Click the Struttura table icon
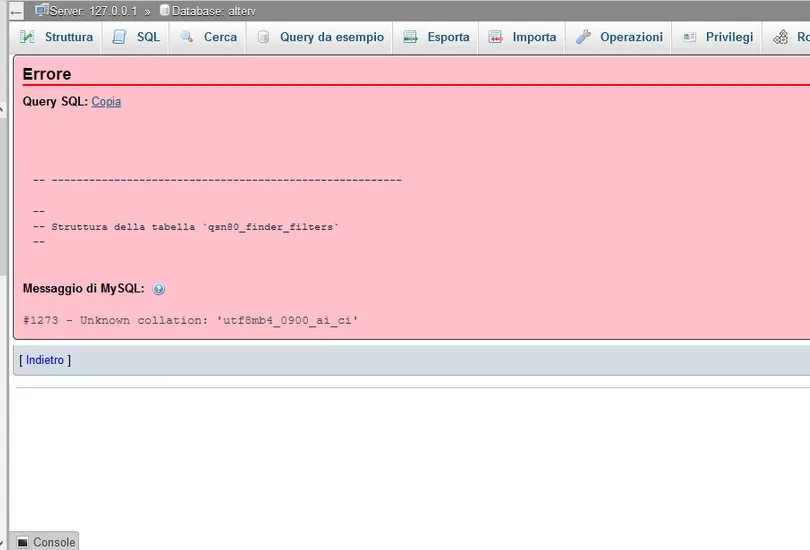810x550 pixels. (27, 37)
